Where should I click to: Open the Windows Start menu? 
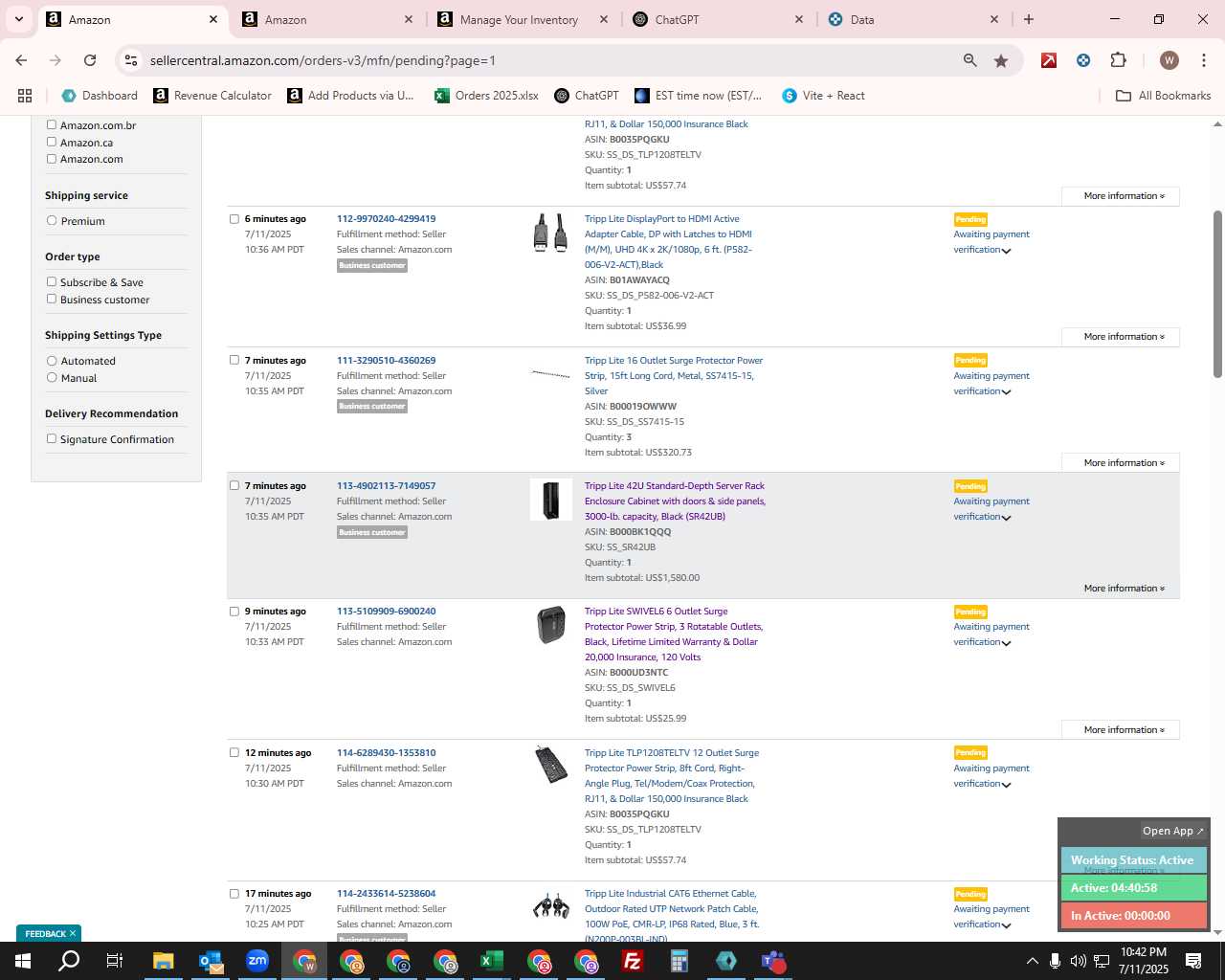coord(23,961)
